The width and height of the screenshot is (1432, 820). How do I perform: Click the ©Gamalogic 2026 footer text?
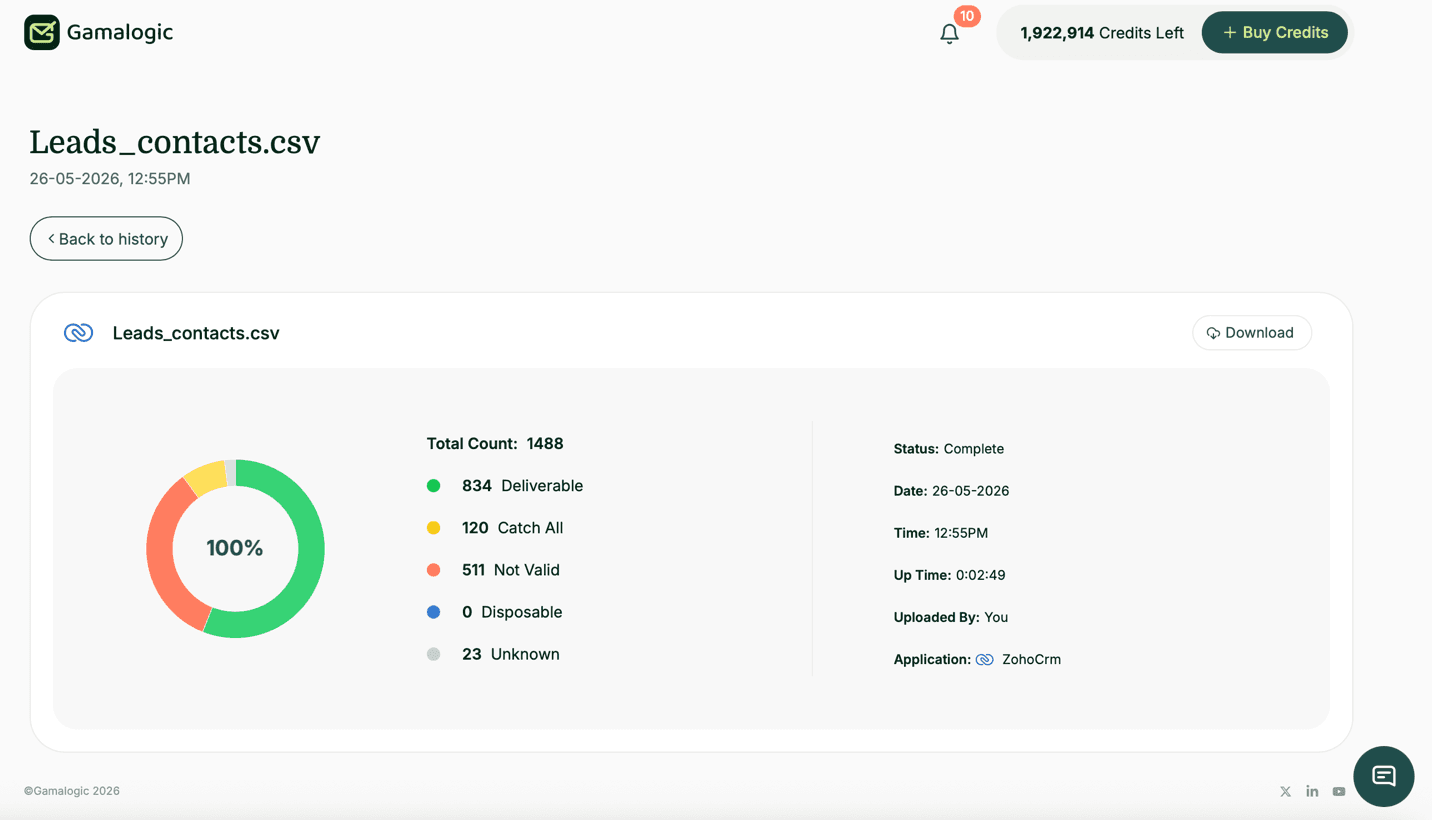[72, 791]
